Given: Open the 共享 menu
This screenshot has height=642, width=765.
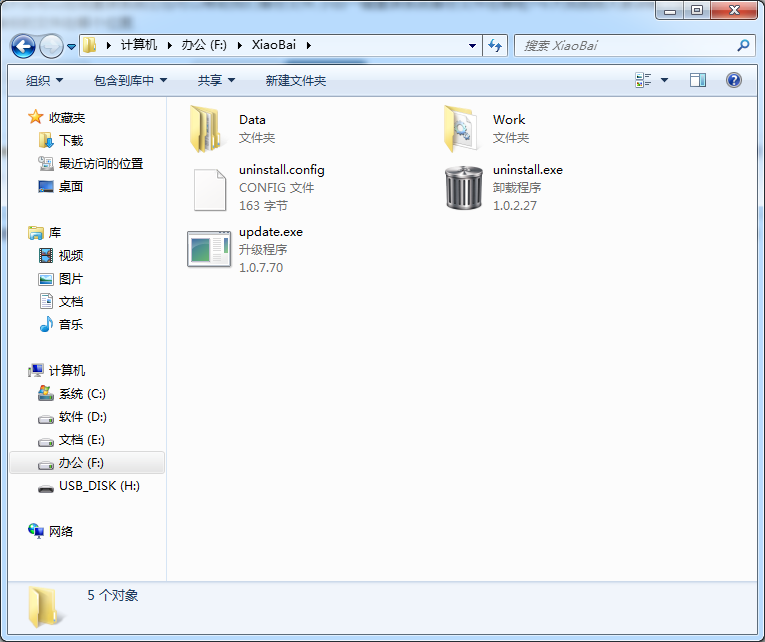Looking at the screenshot, I should pos(216,80).
